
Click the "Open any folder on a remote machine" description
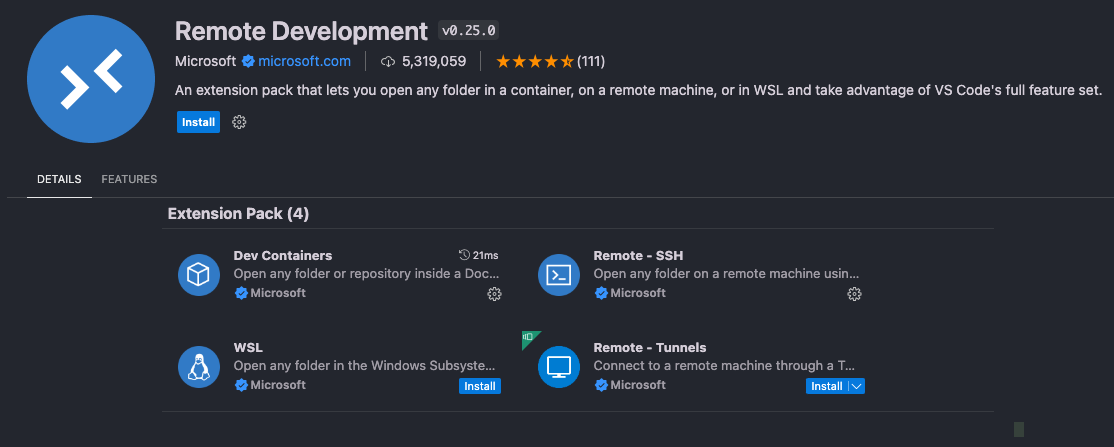[x=727, y=274]
